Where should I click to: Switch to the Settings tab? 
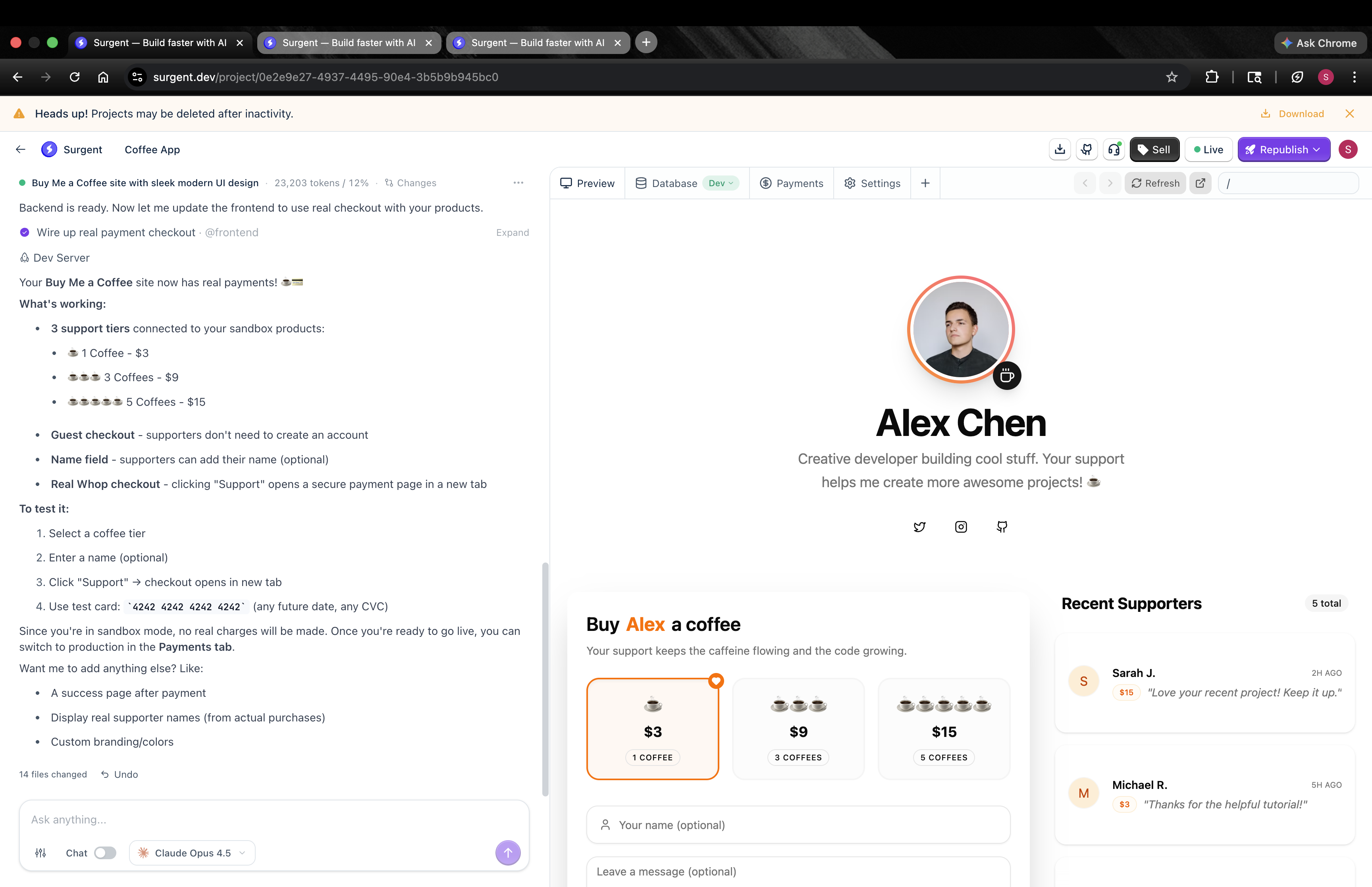872,183
